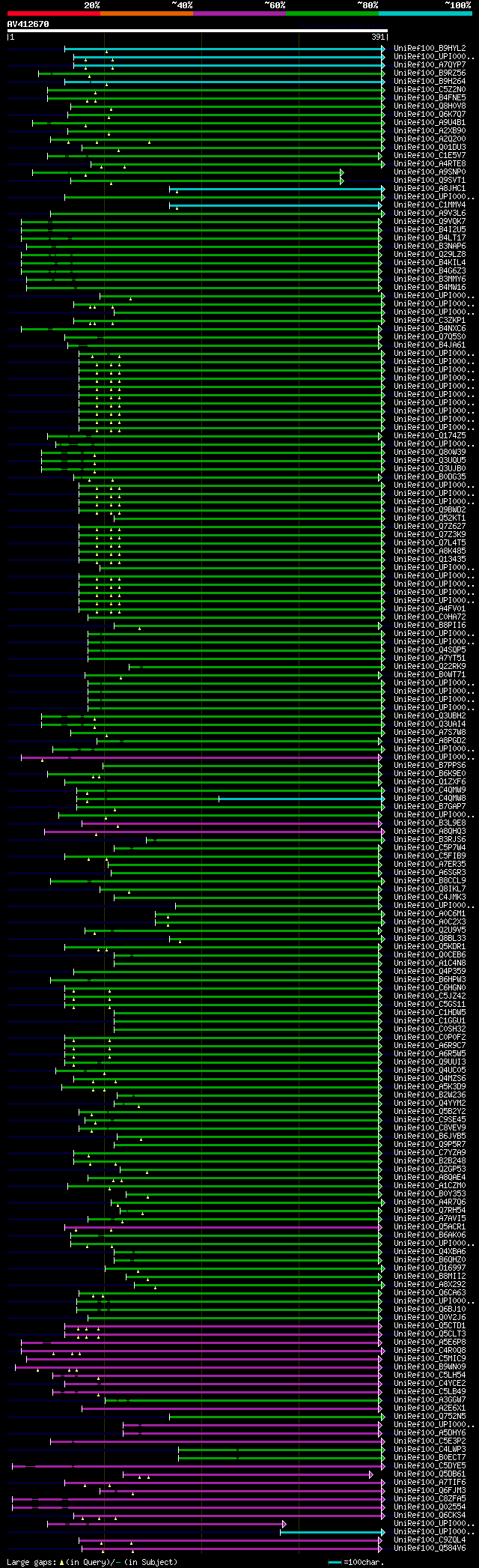This screenshot has height=1568, width=479.
Task: Select label UniRef100_A4RTE8
Action: tap(430, 164)
